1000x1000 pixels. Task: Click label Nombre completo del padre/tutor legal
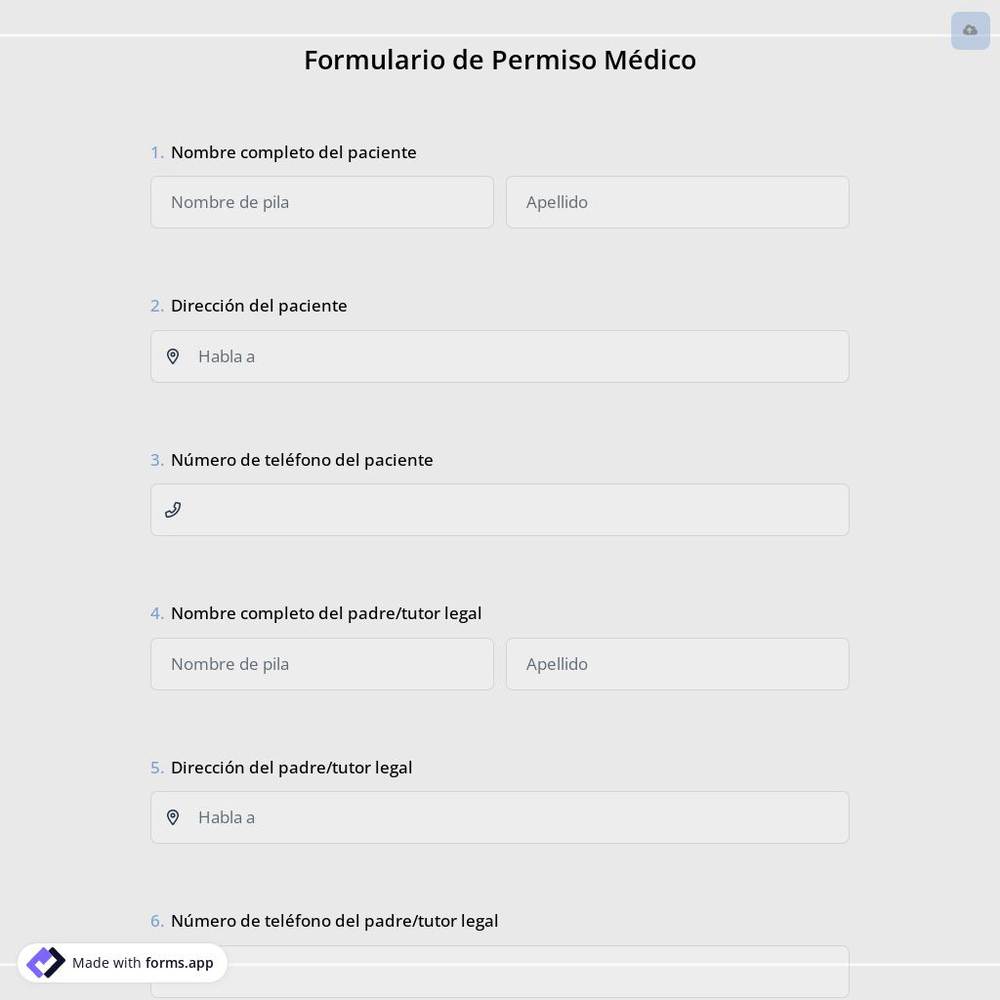pos(326,613)
